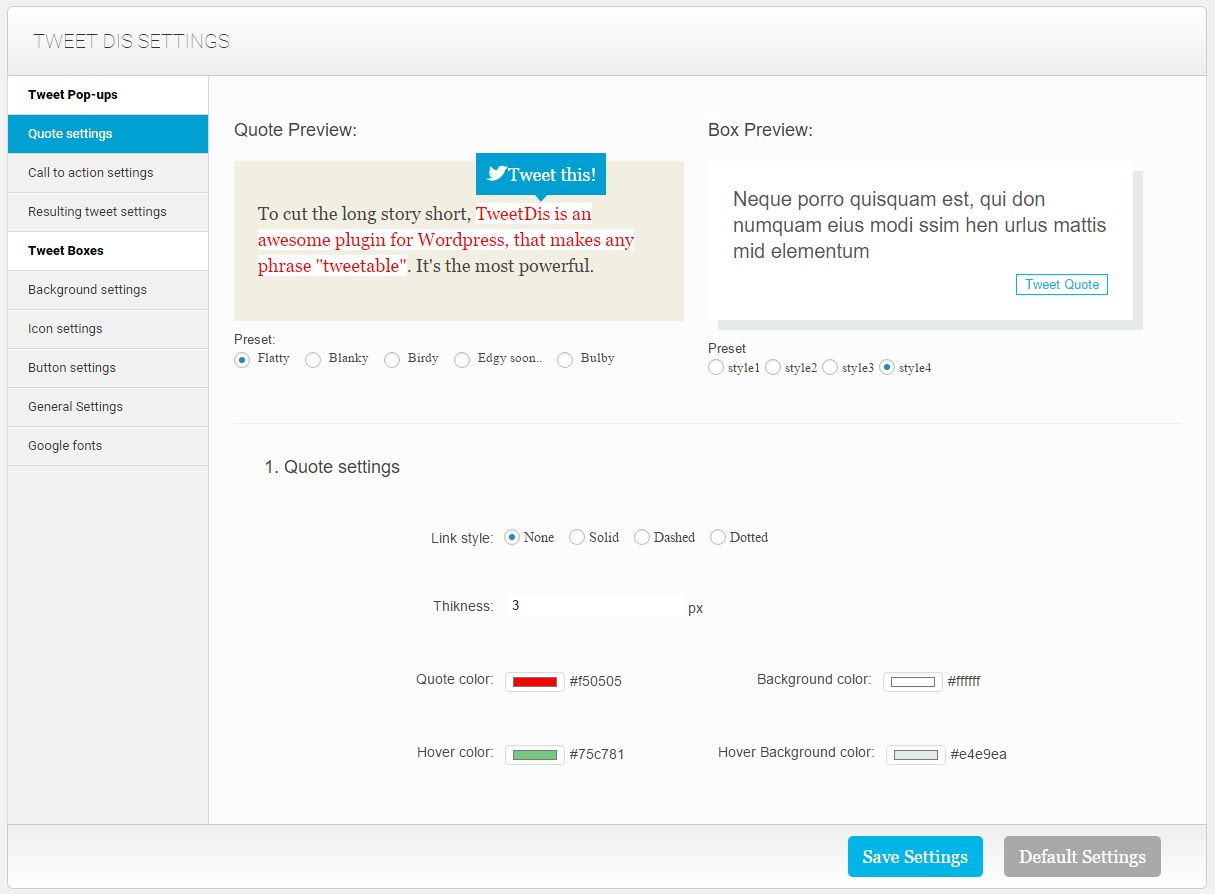Set link style to None
Screen dimensions: 1215x894
pyautogui.click(x=512, y=537)
